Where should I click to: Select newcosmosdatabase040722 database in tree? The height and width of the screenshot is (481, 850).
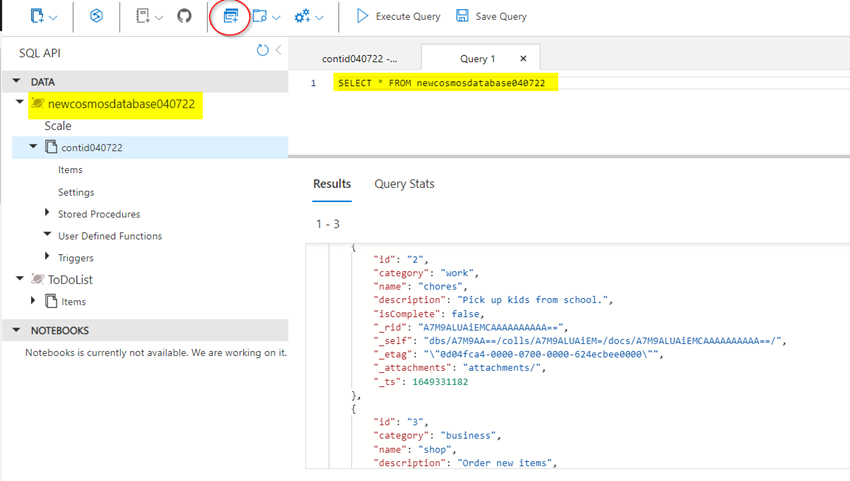(x=121, y=104)
